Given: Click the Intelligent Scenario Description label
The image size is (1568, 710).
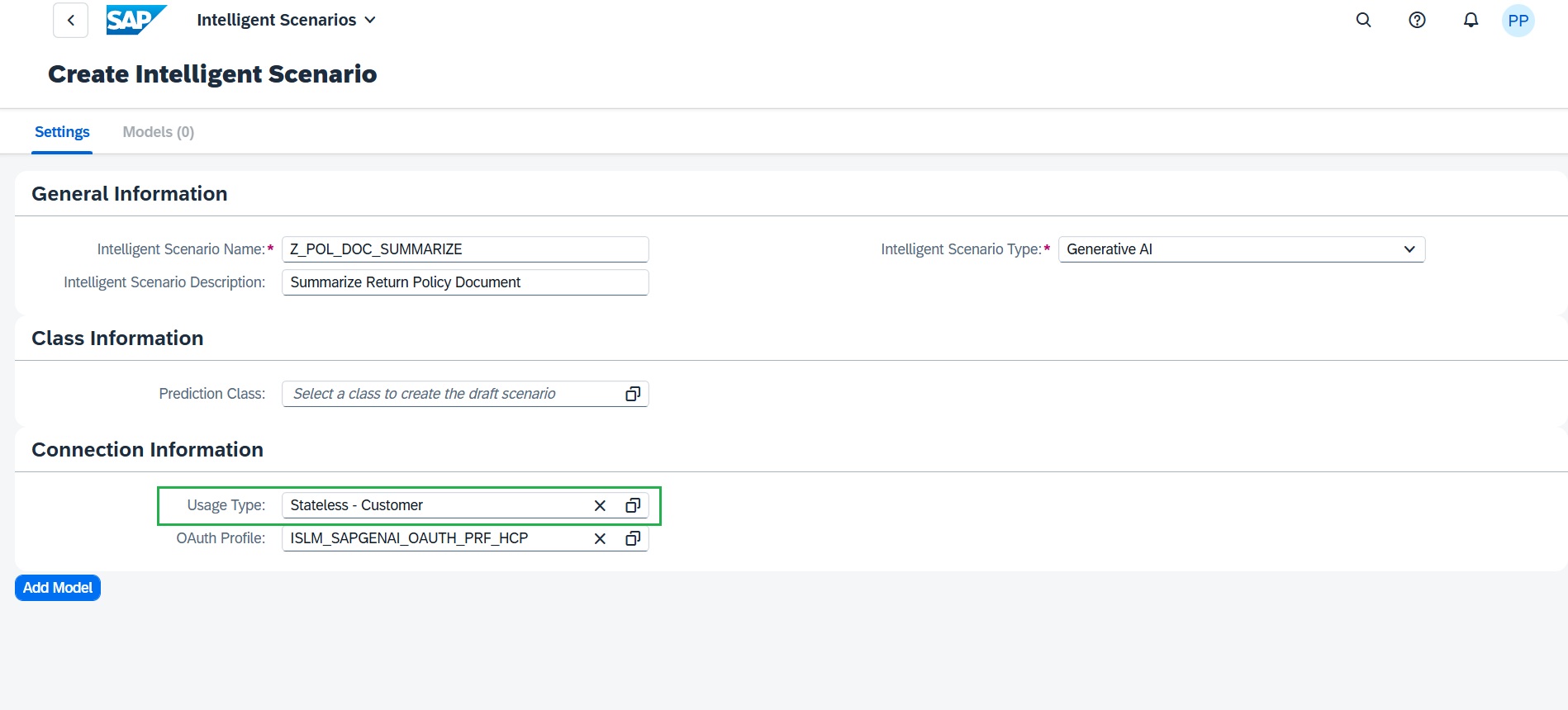Looking at the screenshot, I should 164,282.
